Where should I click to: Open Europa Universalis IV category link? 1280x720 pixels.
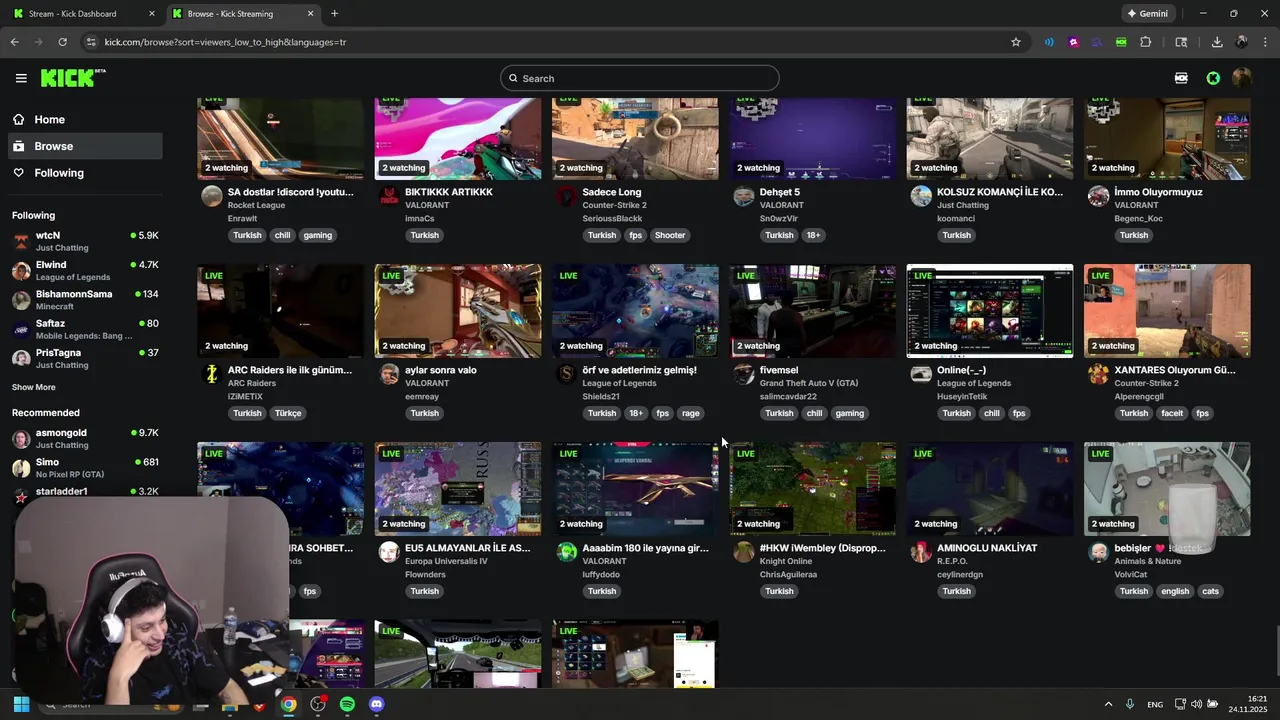click(446, 561)
